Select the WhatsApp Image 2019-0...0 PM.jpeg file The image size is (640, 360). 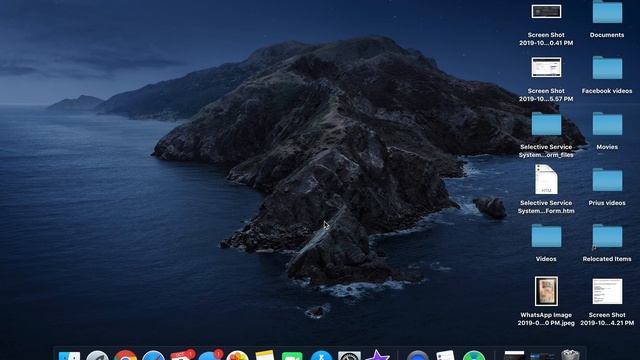pos(546,291)
